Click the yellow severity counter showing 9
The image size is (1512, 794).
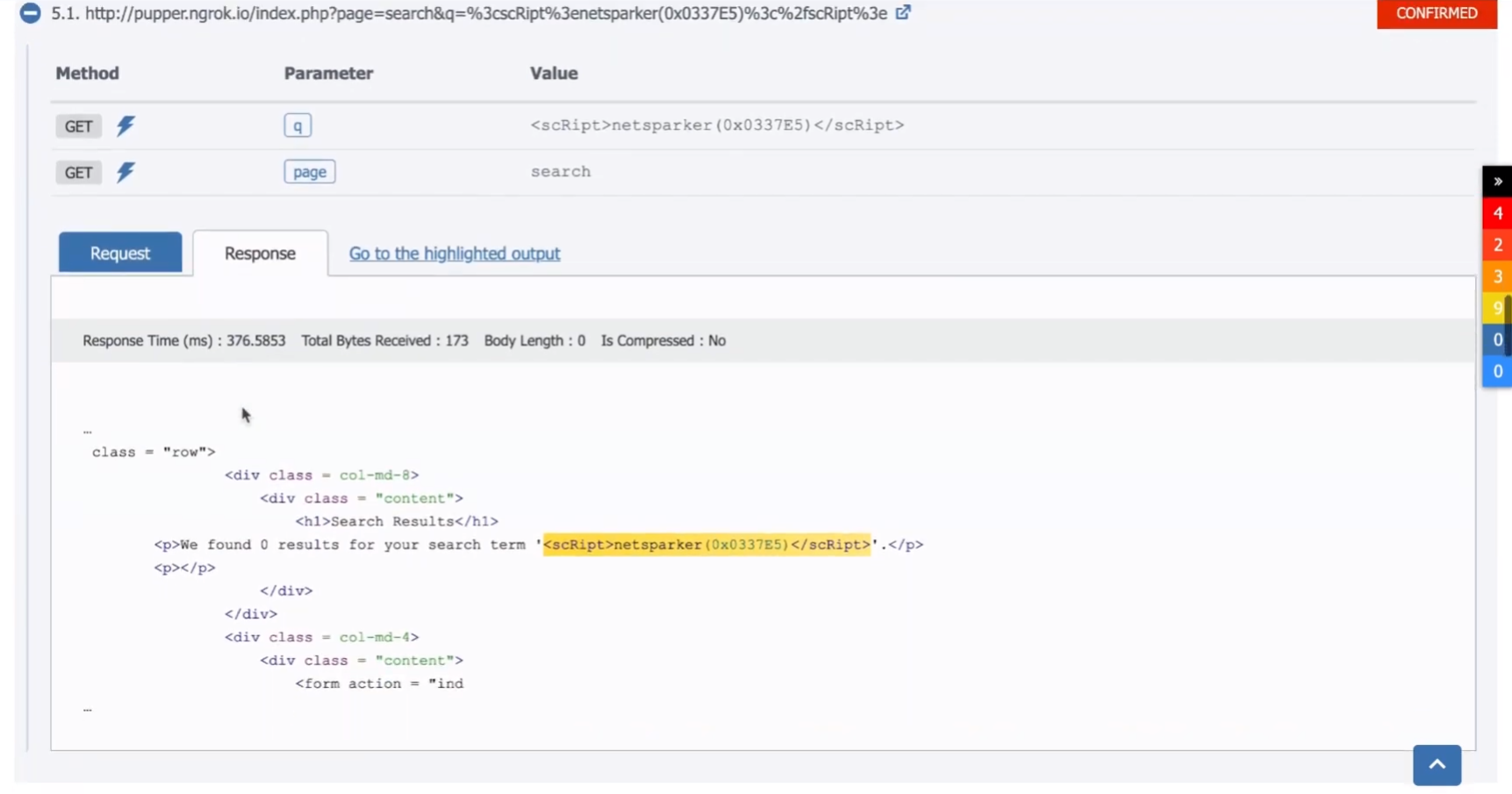click(1497, 308)
